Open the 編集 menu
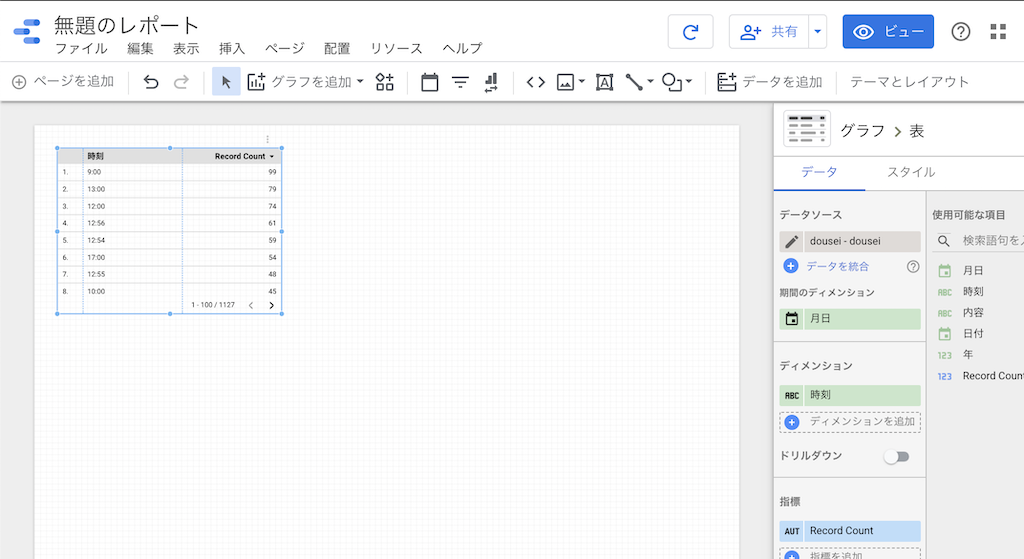The height and width of the screenshot is (559, 1024). coord(140,48)
